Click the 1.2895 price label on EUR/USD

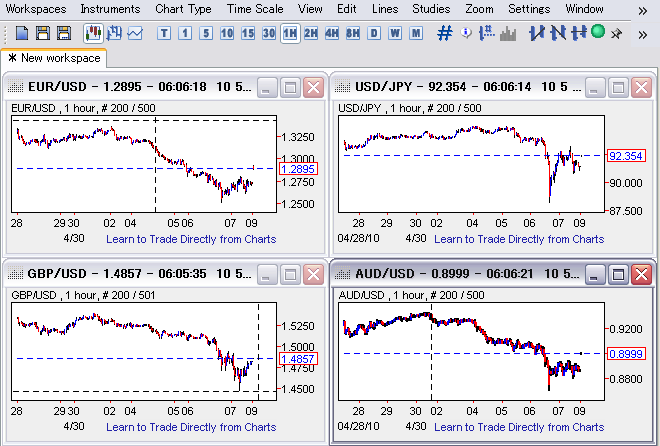(298, 169)
